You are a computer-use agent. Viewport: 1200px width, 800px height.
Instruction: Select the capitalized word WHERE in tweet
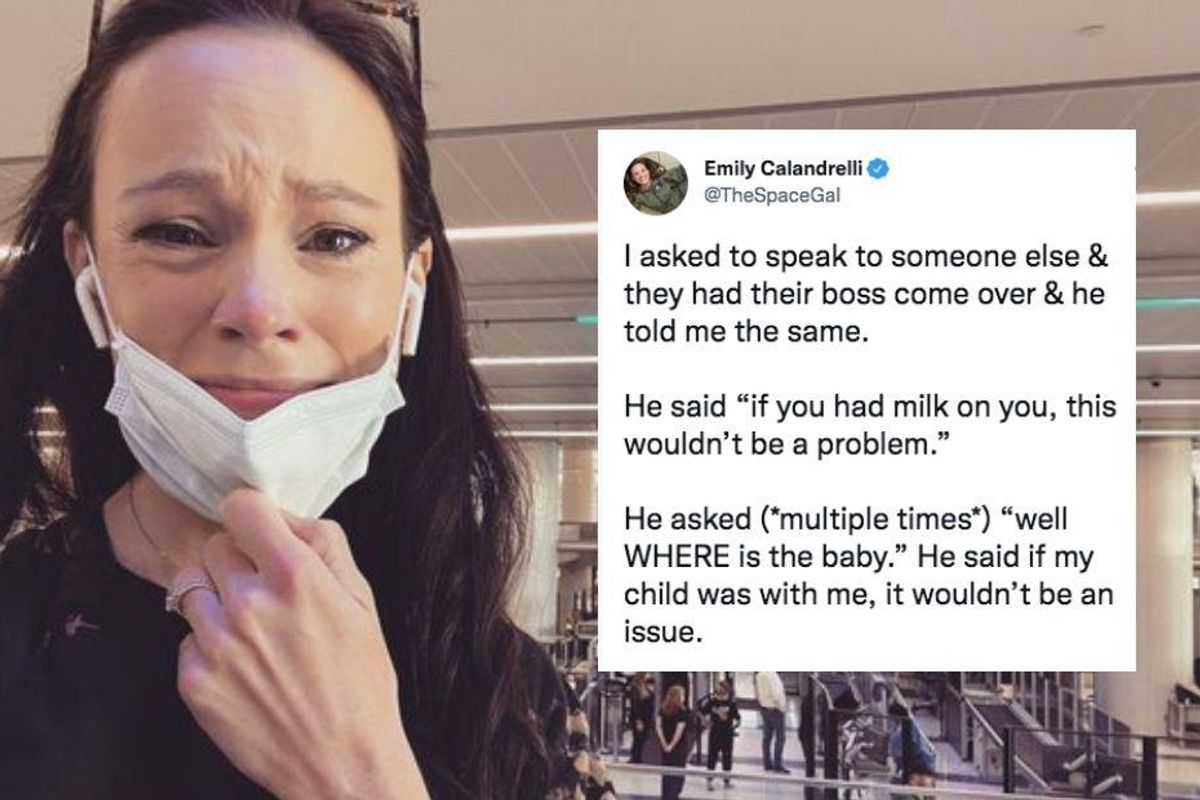[686, 551]
